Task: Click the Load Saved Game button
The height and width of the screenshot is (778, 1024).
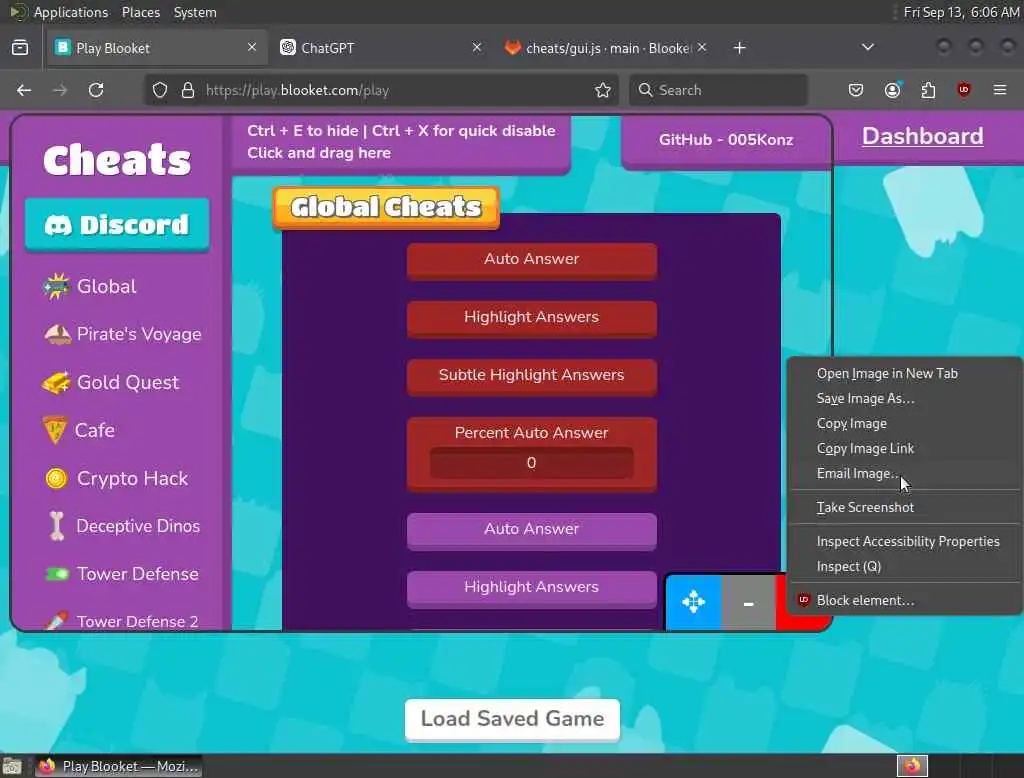Action: click(x=513, y=719)
